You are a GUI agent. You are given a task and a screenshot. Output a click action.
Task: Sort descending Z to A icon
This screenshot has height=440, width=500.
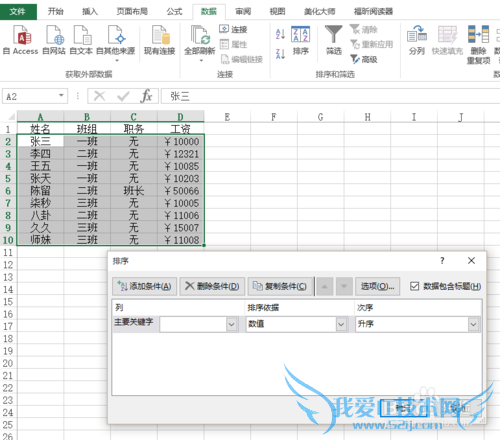280,54
